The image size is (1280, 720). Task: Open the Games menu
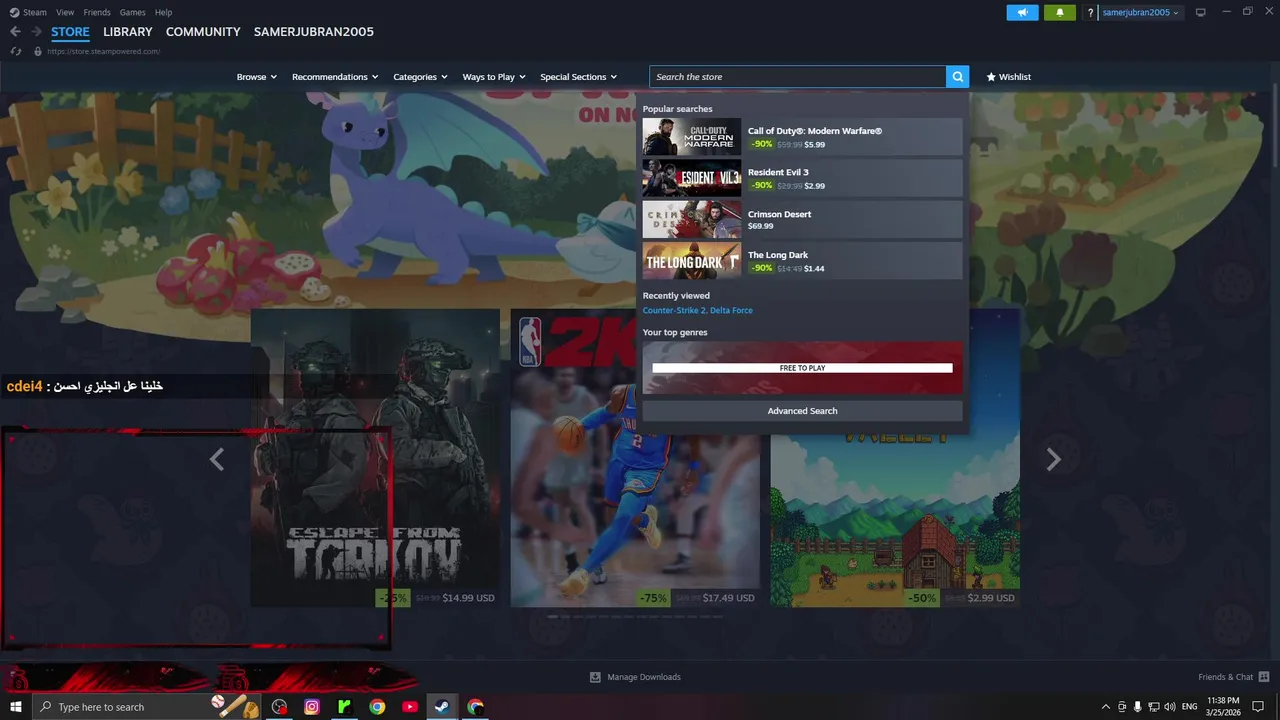(x=132, y=12)
